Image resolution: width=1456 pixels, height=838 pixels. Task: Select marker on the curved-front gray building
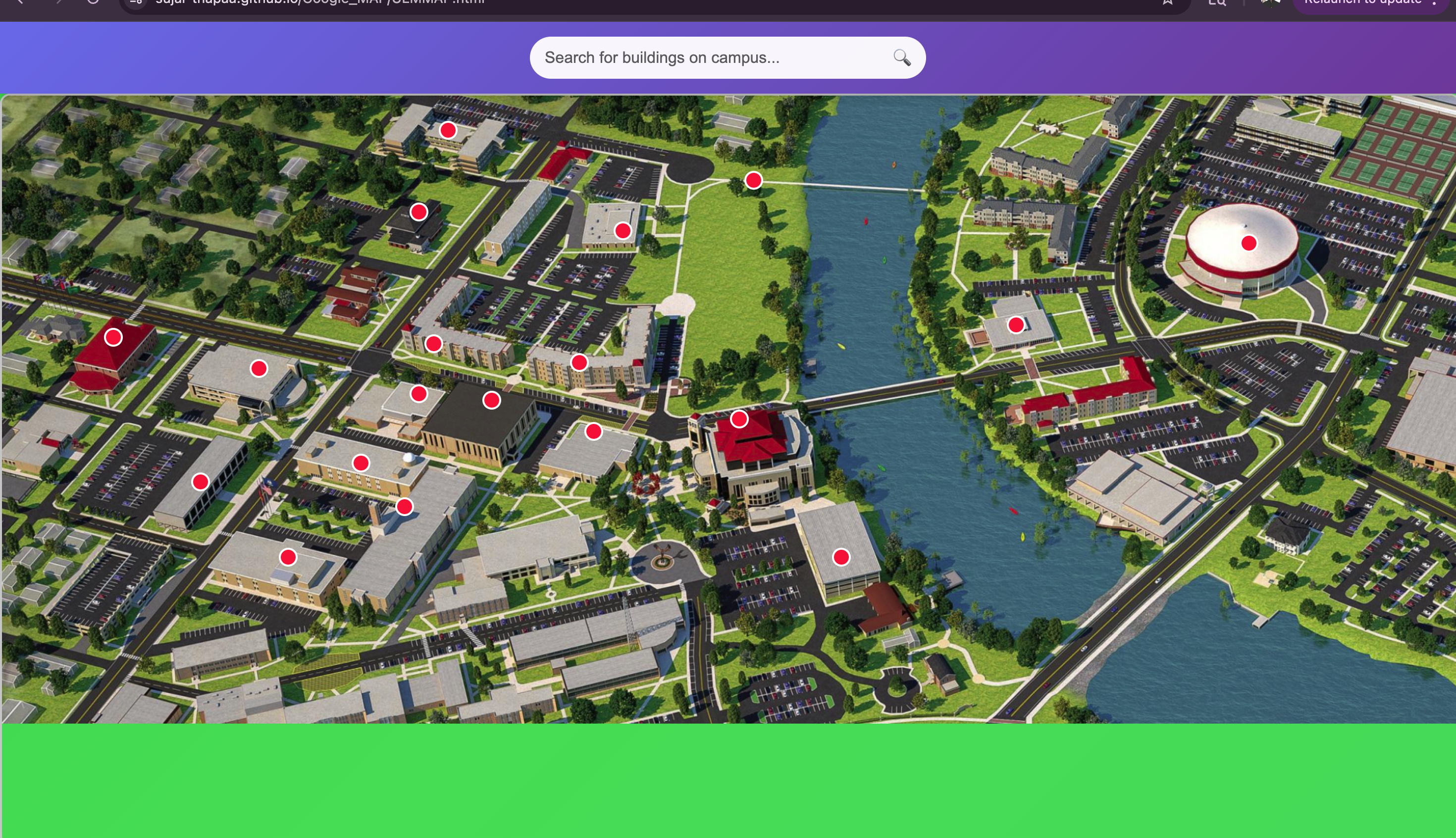point(259,368)
